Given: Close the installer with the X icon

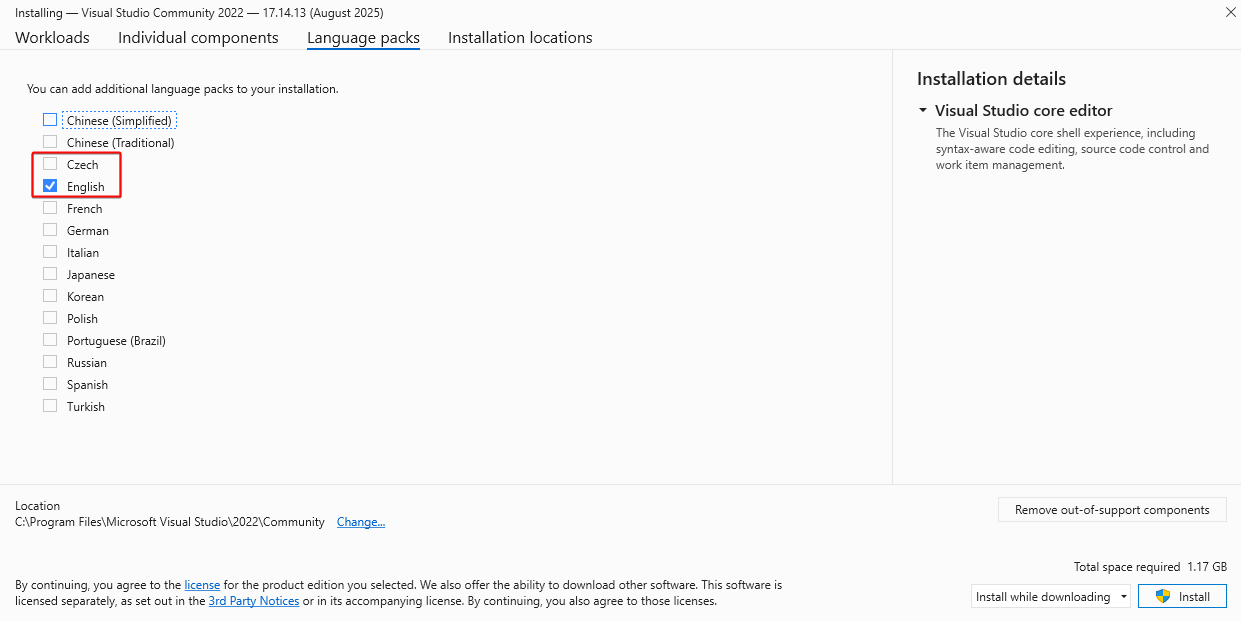Looking at the screenshot, I should [x=1229, y=12].
